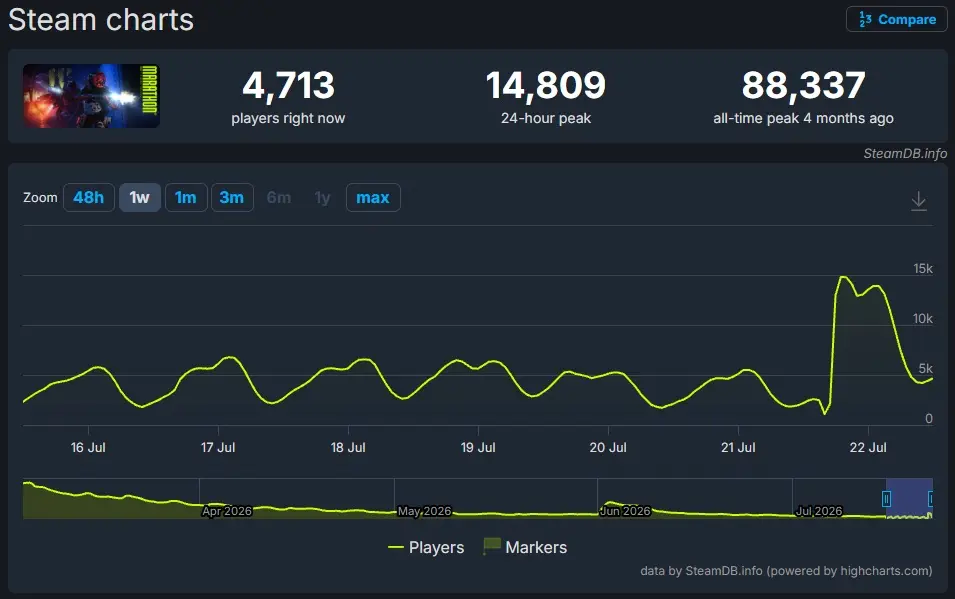Click the Steam charts heading
Viewport: 955px width, 599px height.
coord(101,20)
